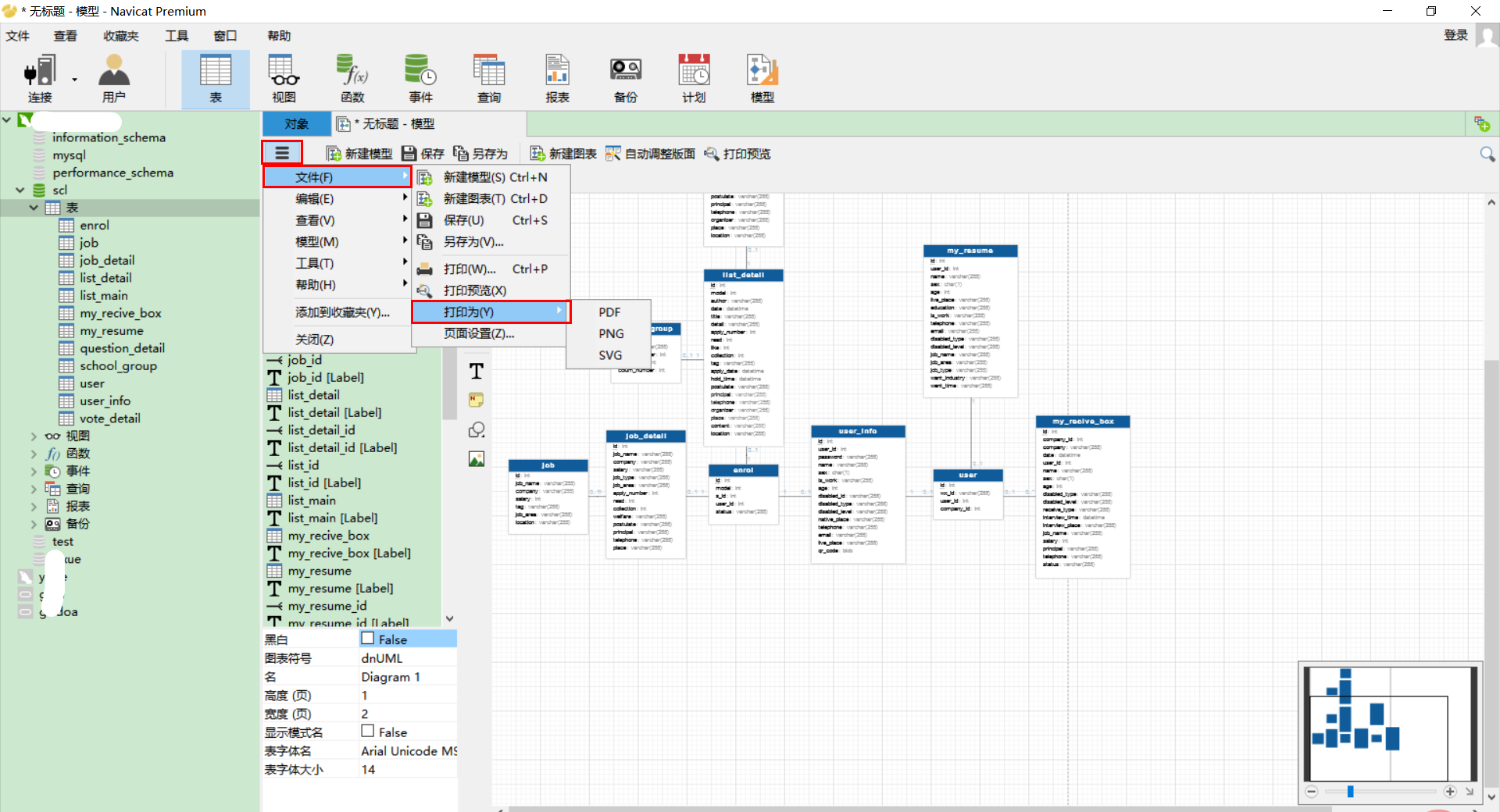Choose 打印为(Y) submenu item
Image resolution: width=1500 pixels, height=812 pixels.
(x=491, y=312)
